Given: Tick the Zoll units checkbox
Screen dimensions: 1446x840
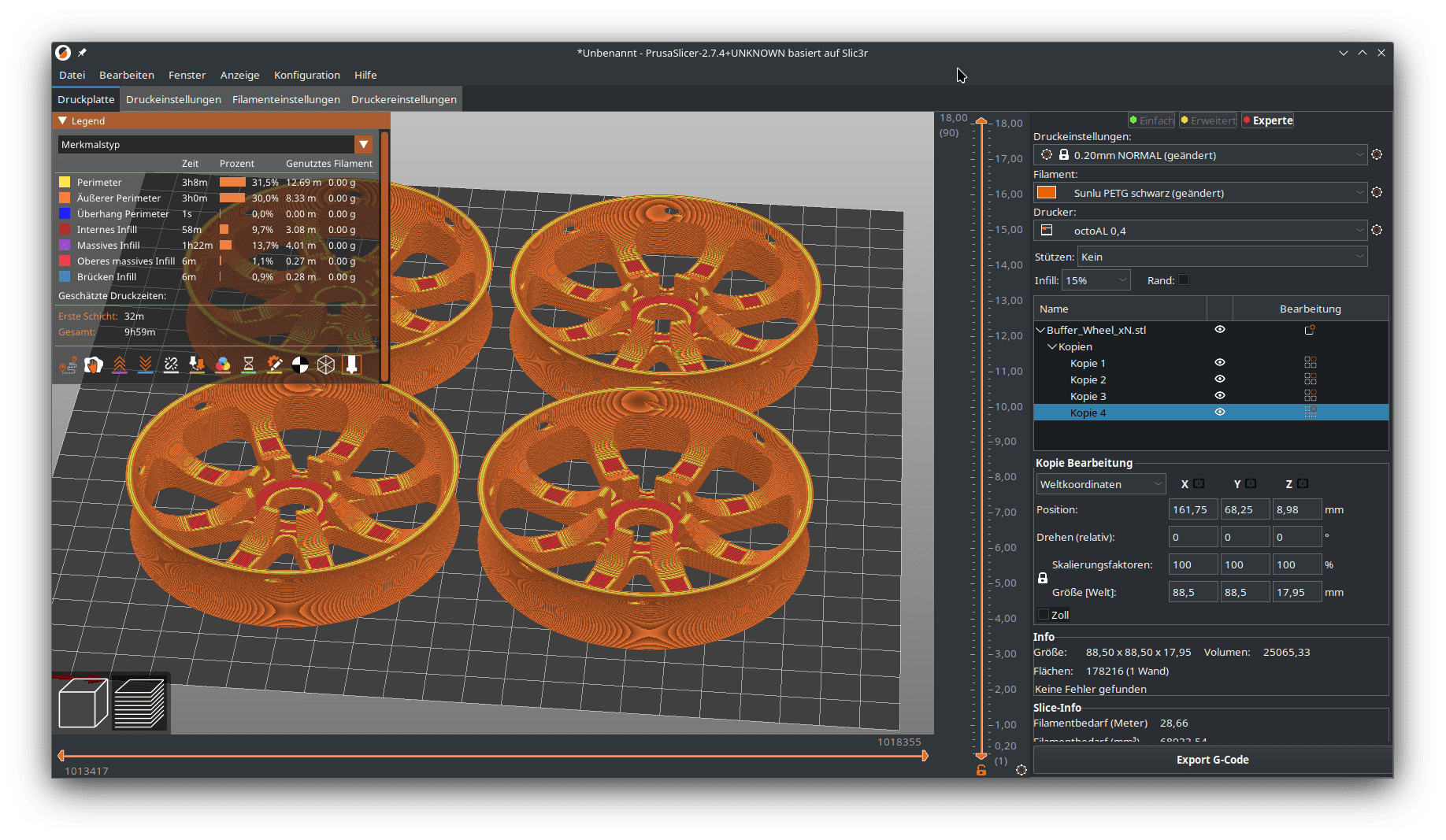Looking at the screenshot, I should (x=1044, y=615).
